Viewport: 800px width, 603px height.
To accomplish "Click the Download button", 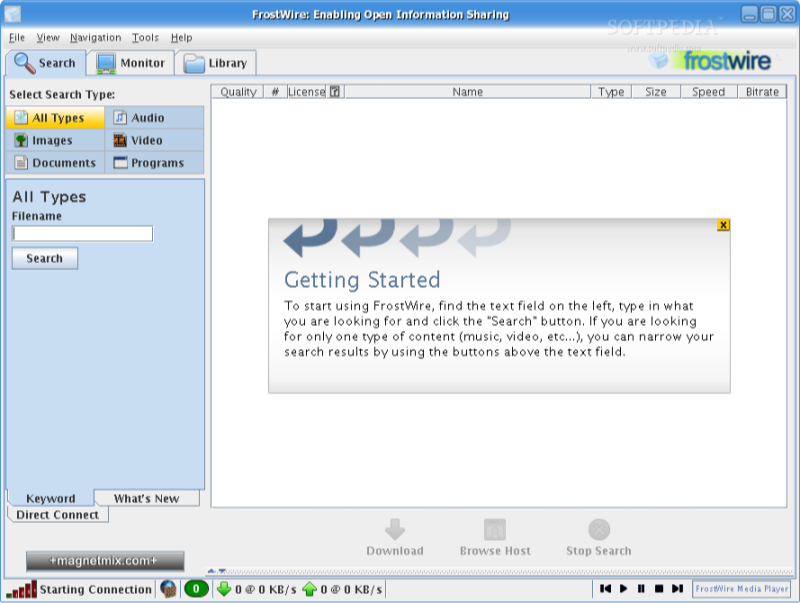I will 395,538.
